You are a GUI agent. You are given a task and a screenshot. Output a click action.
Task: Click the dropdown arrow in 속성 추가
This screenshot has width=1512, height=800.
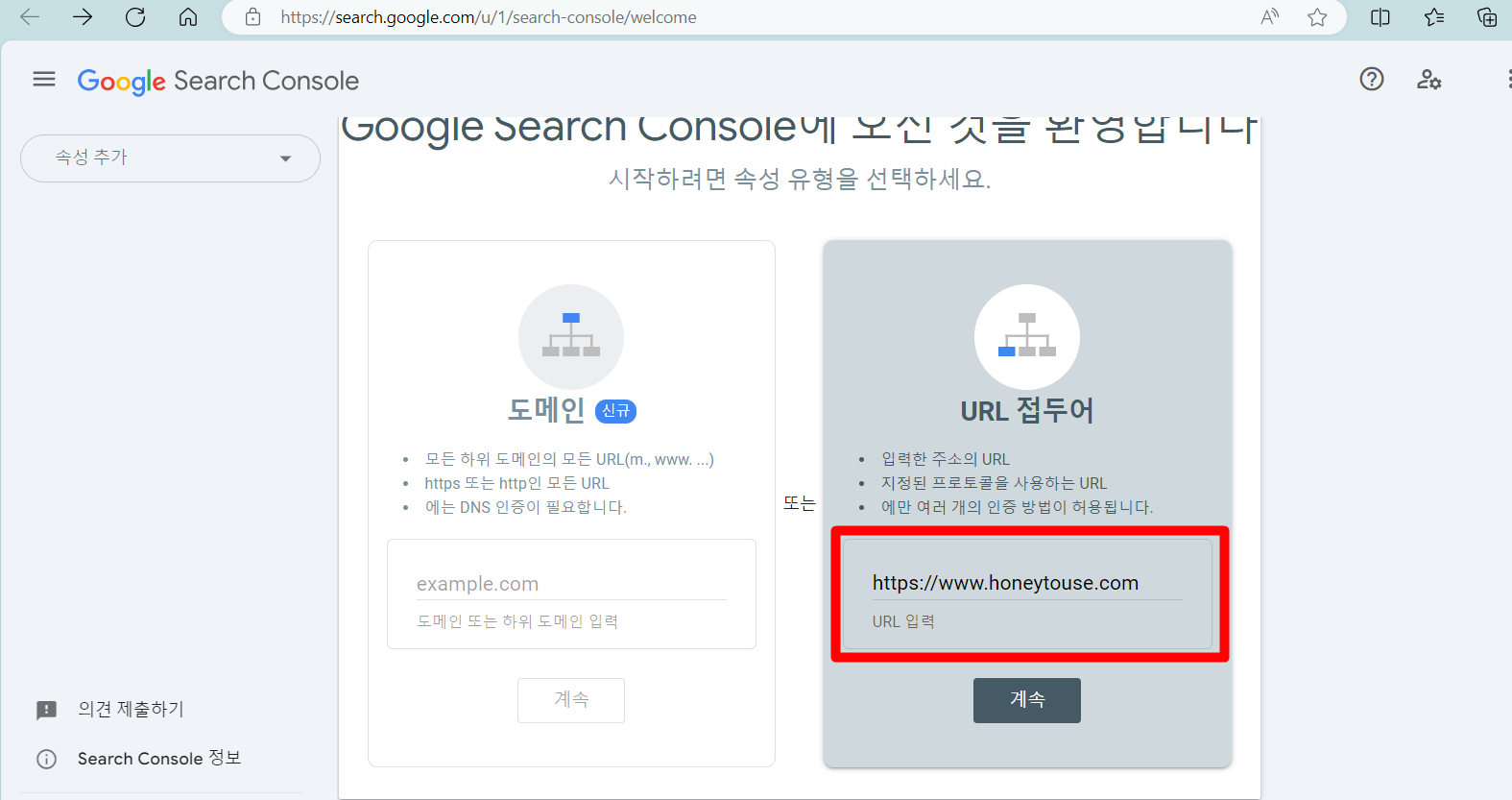(x=285, y=159)
